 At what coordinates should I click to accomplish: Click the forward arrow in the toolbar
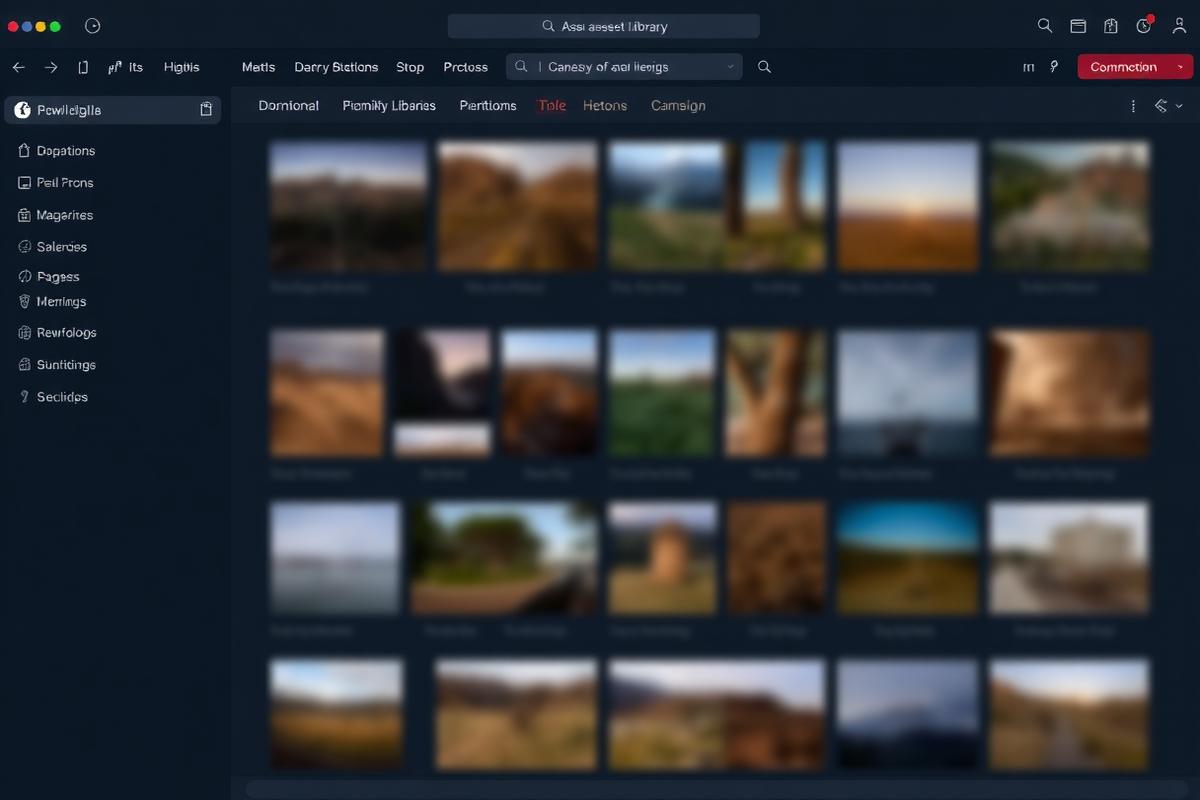pos(51,67)
